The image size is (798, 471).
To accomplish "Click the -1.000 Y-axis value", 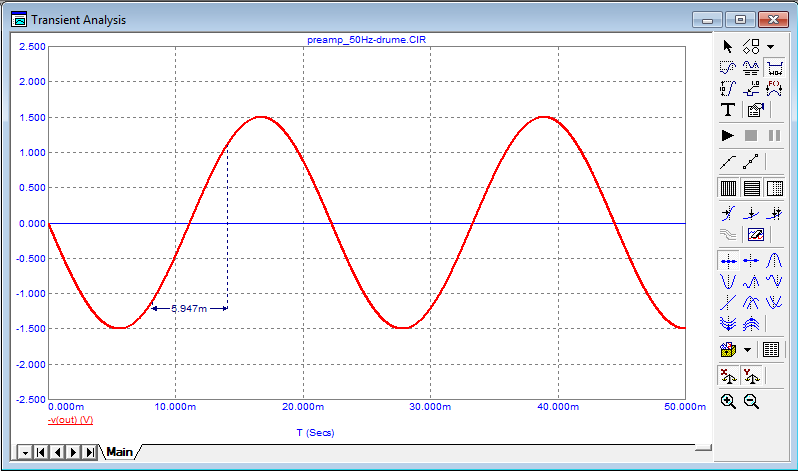I will 31,294.
